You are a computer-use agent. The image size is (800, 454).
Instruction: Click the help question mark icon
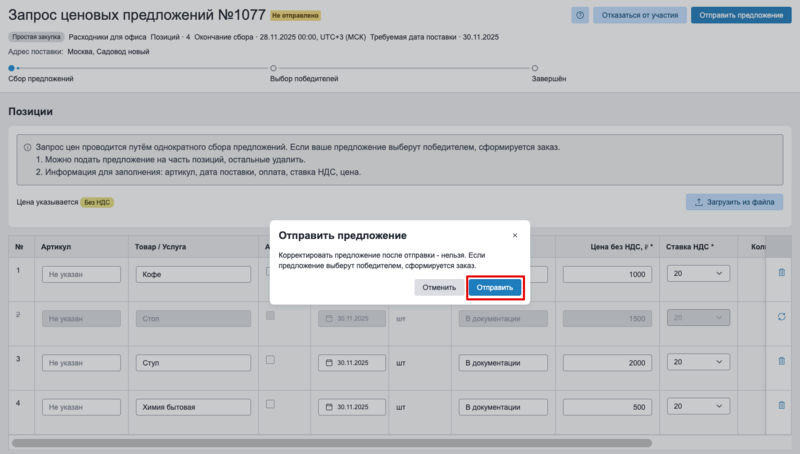tap(580, 15)
